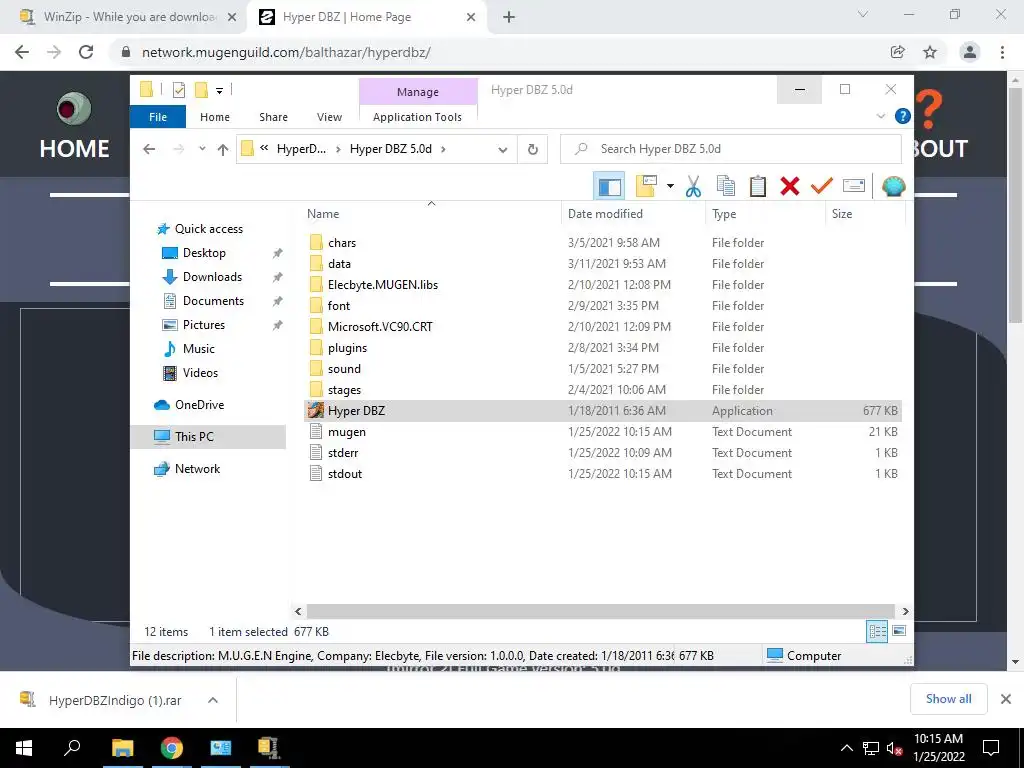The height and width of the screenshot is (768, 1024).
Task: Click HyperD... breadcrumb in address bar
Action: [301, 149]
